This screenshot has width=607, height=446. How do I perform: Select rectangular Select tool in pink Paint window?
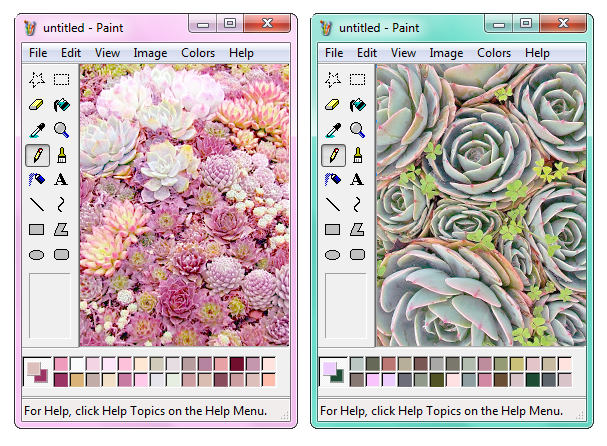[x=62, y=80]
